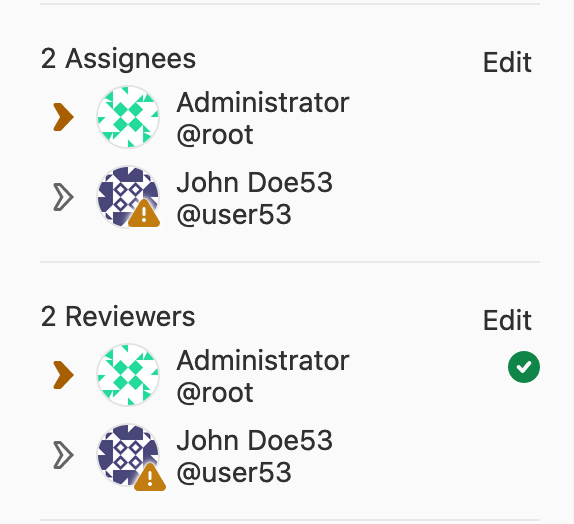This screenshot has height=524, width=574.
Task: Click the warning triangle on the John Doe53 assignee avatar
Action: point(144,214)
